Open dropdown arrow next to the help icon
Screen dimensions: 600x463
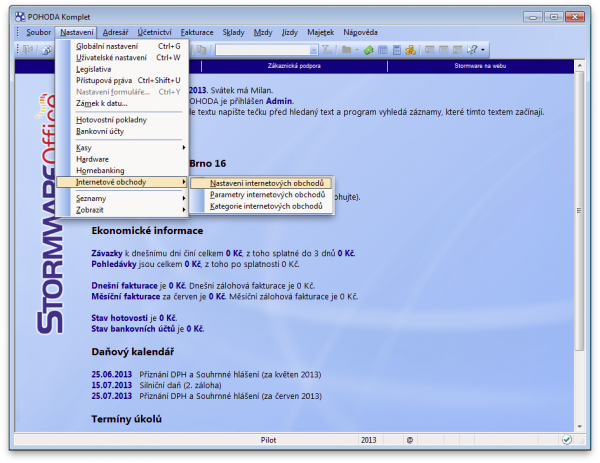click(483, 50)
